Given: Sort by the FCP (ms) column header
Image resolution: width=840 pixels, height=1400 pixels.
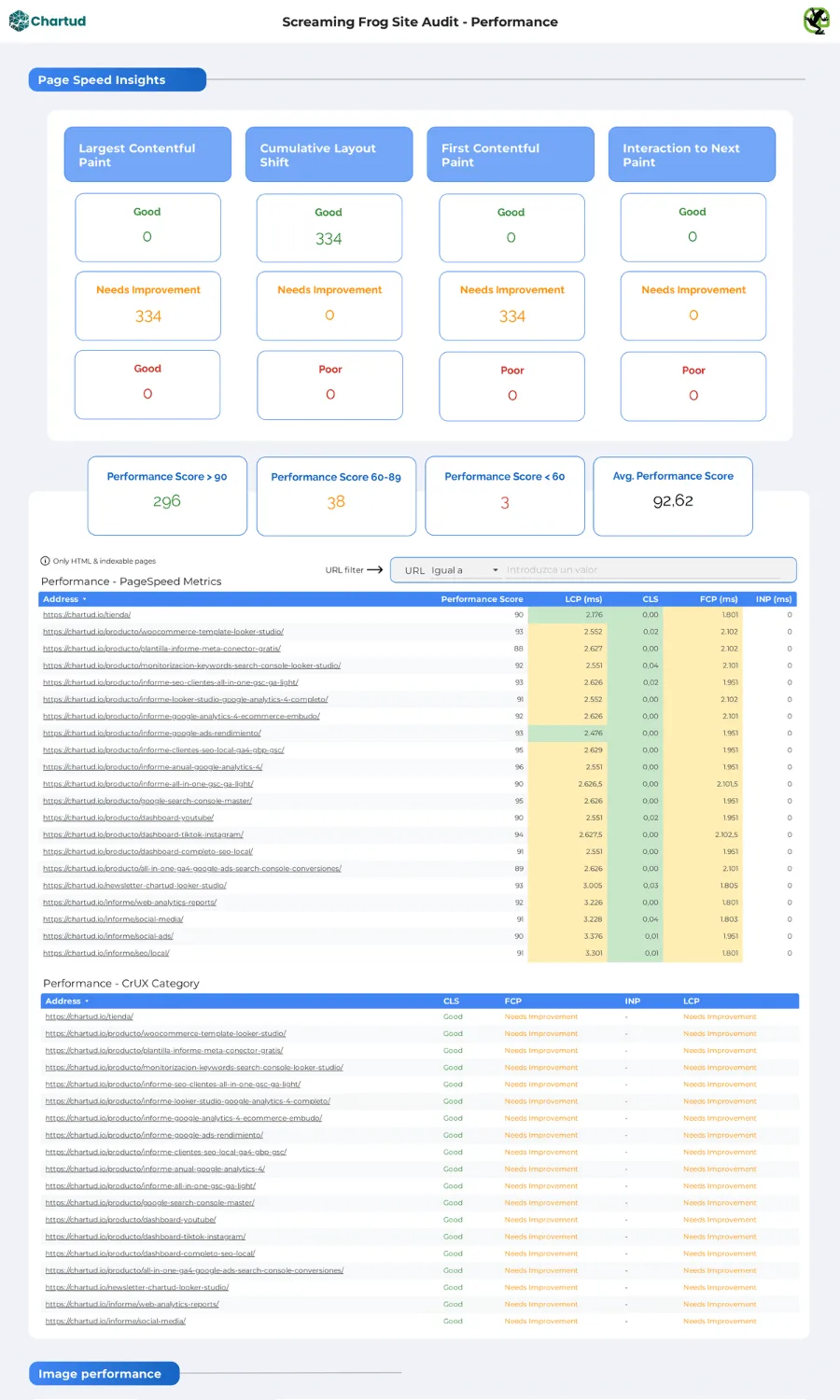Looking at the screenshot, I should coord(719,599).
